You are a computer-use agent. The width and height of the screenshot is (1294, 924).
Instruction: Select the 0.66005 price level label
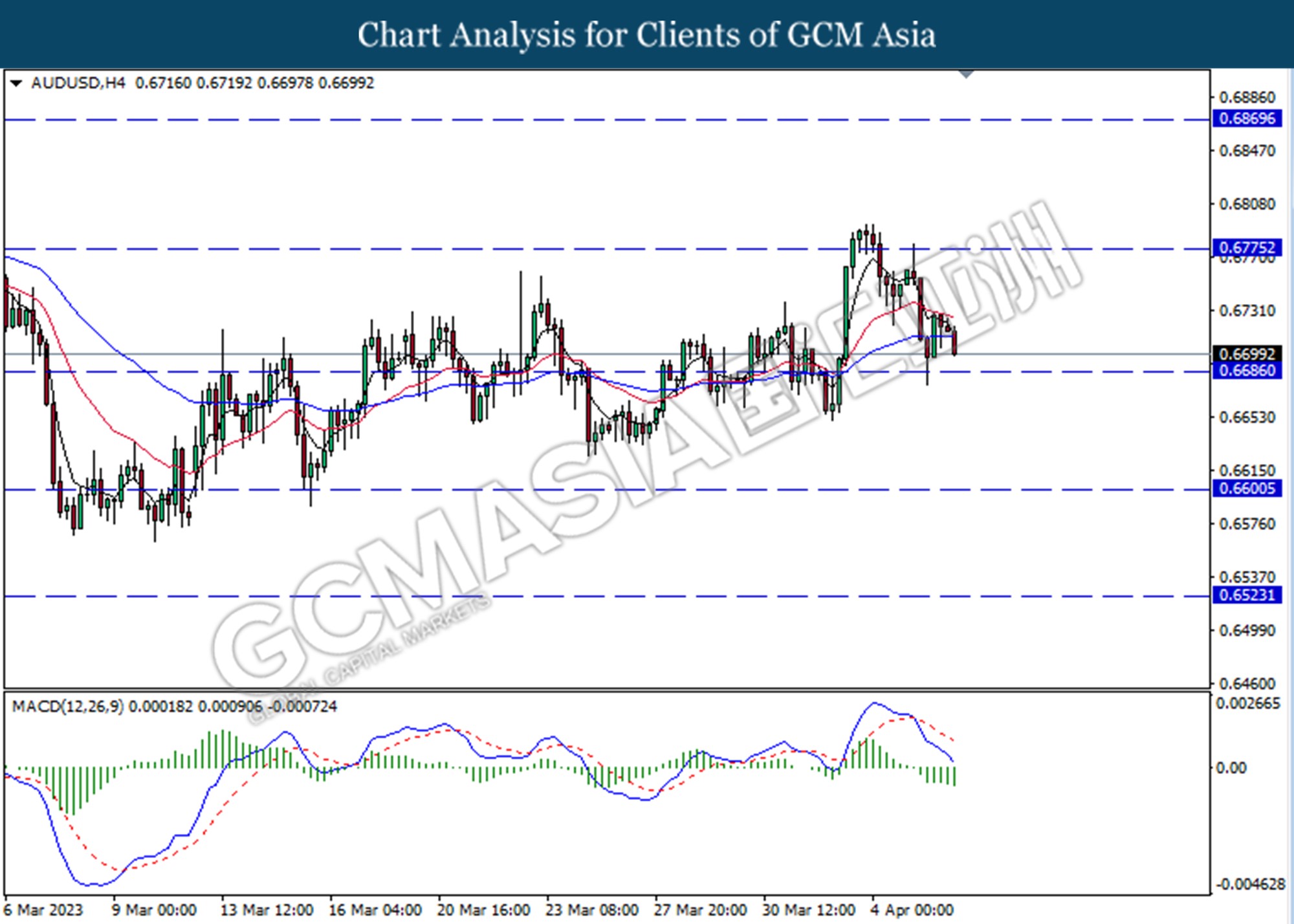(1247, 488)
